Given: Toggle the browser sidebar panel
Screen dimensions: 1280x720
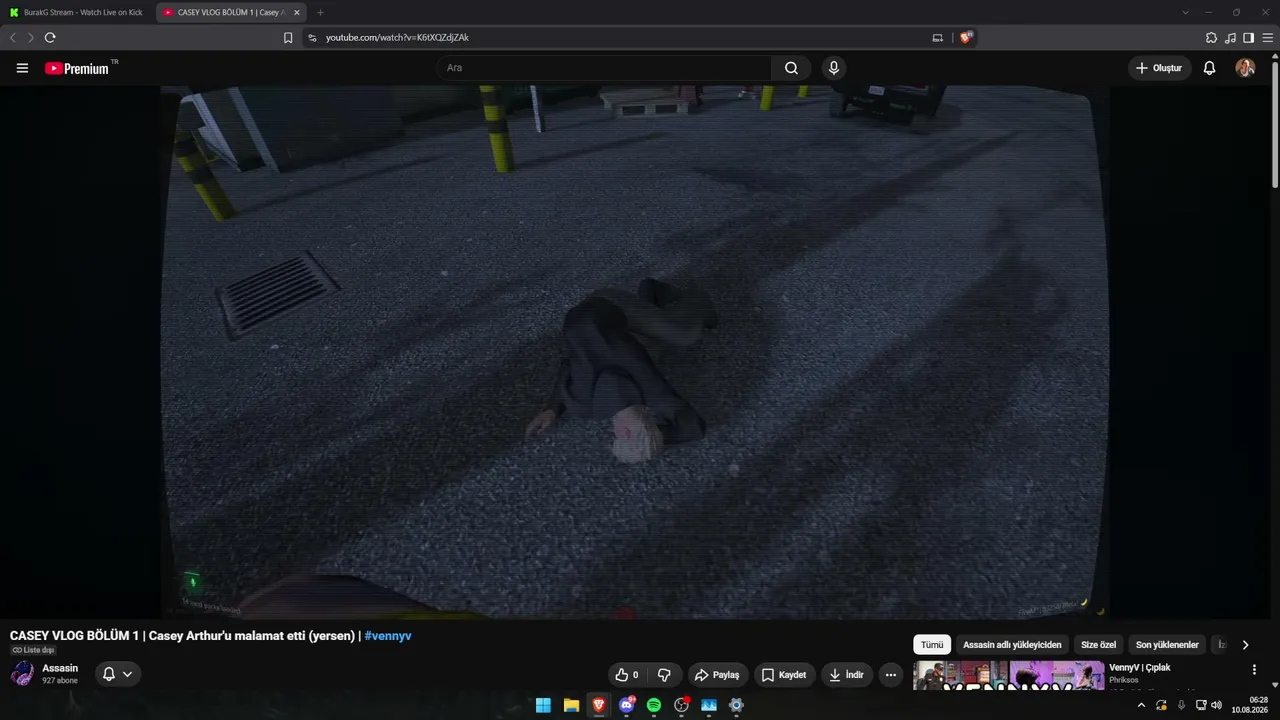Looking at the screenshot, I should click(x=1248, y=37).
